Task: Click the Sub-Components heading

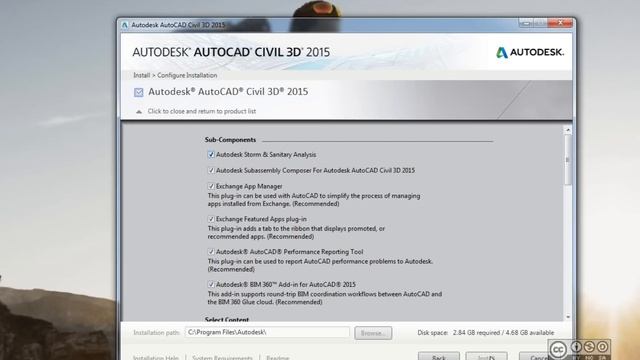Action: click(230, 140)
